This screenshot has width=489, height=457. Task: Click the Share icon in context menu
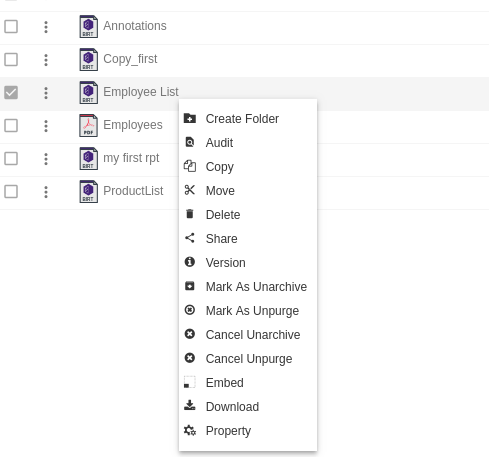(190, 238)
